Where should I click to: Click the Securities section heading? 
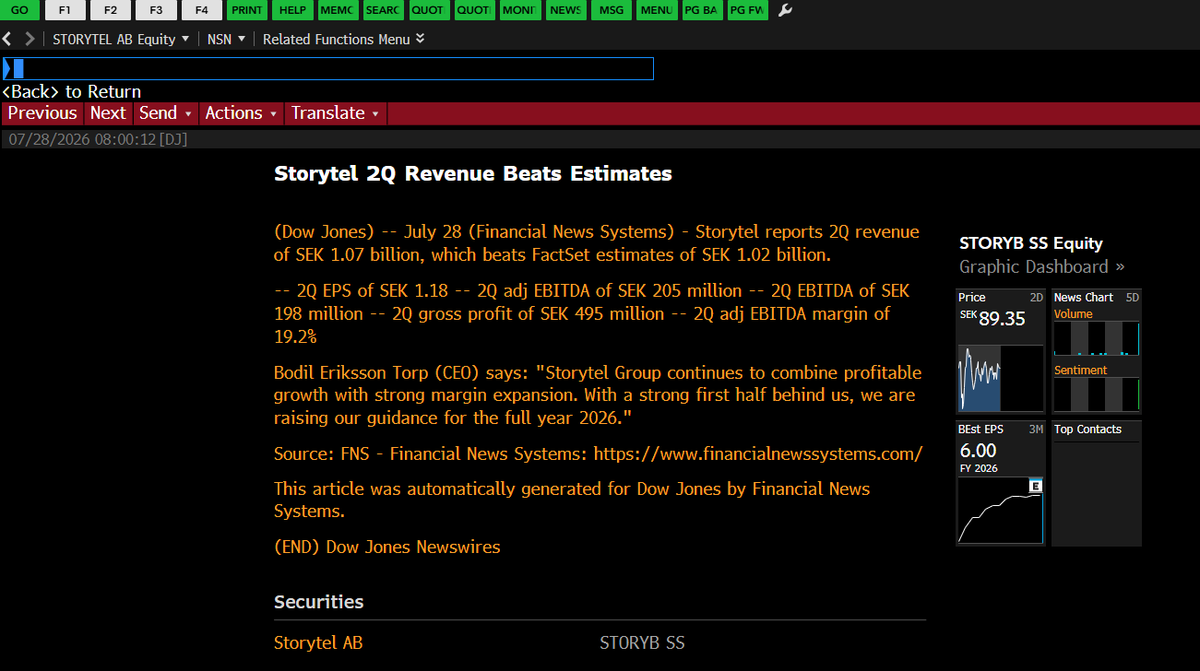(x=319, y=602)
